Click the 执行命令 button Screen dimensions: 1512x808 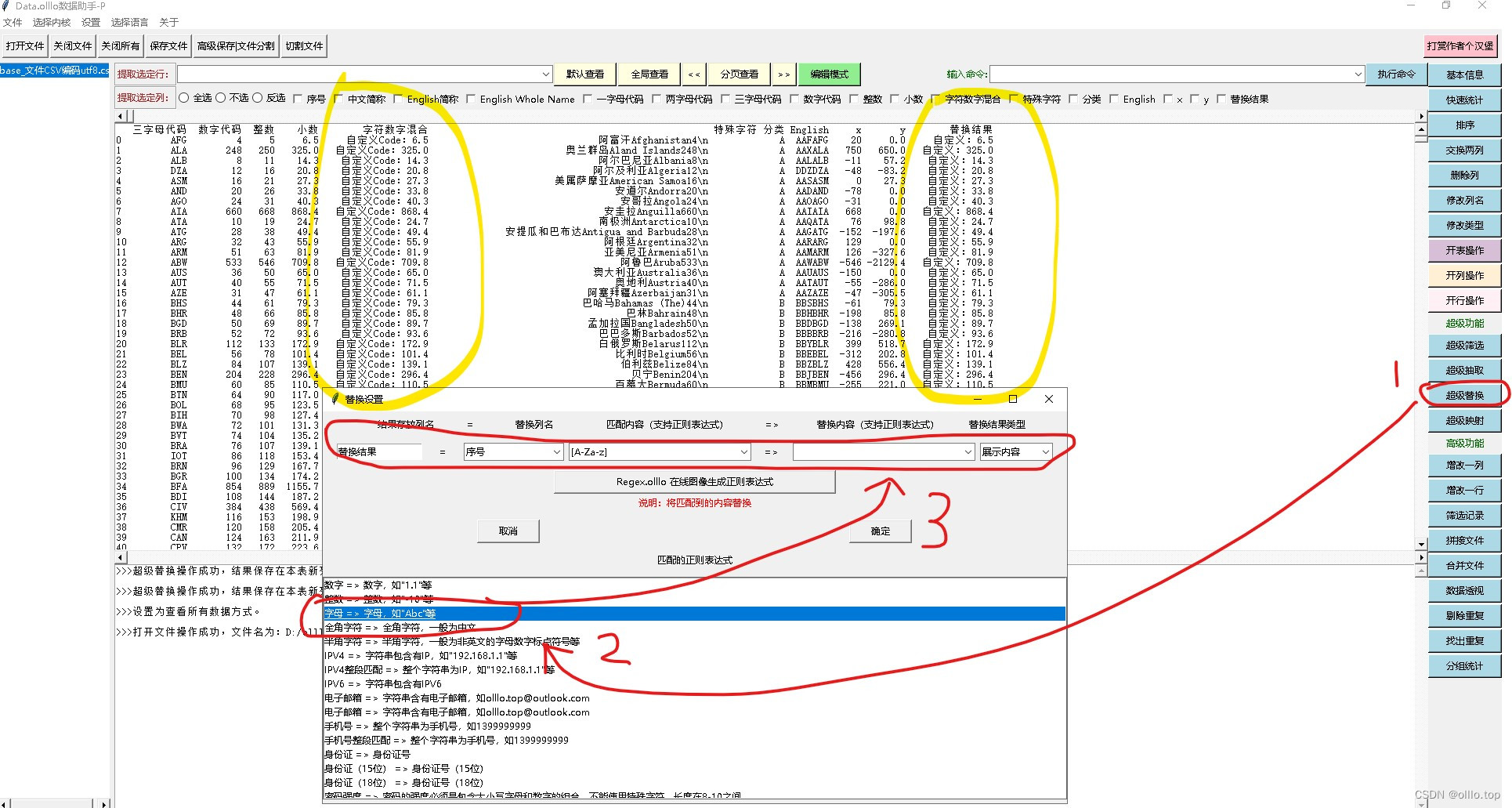[x=1397, y=74]
